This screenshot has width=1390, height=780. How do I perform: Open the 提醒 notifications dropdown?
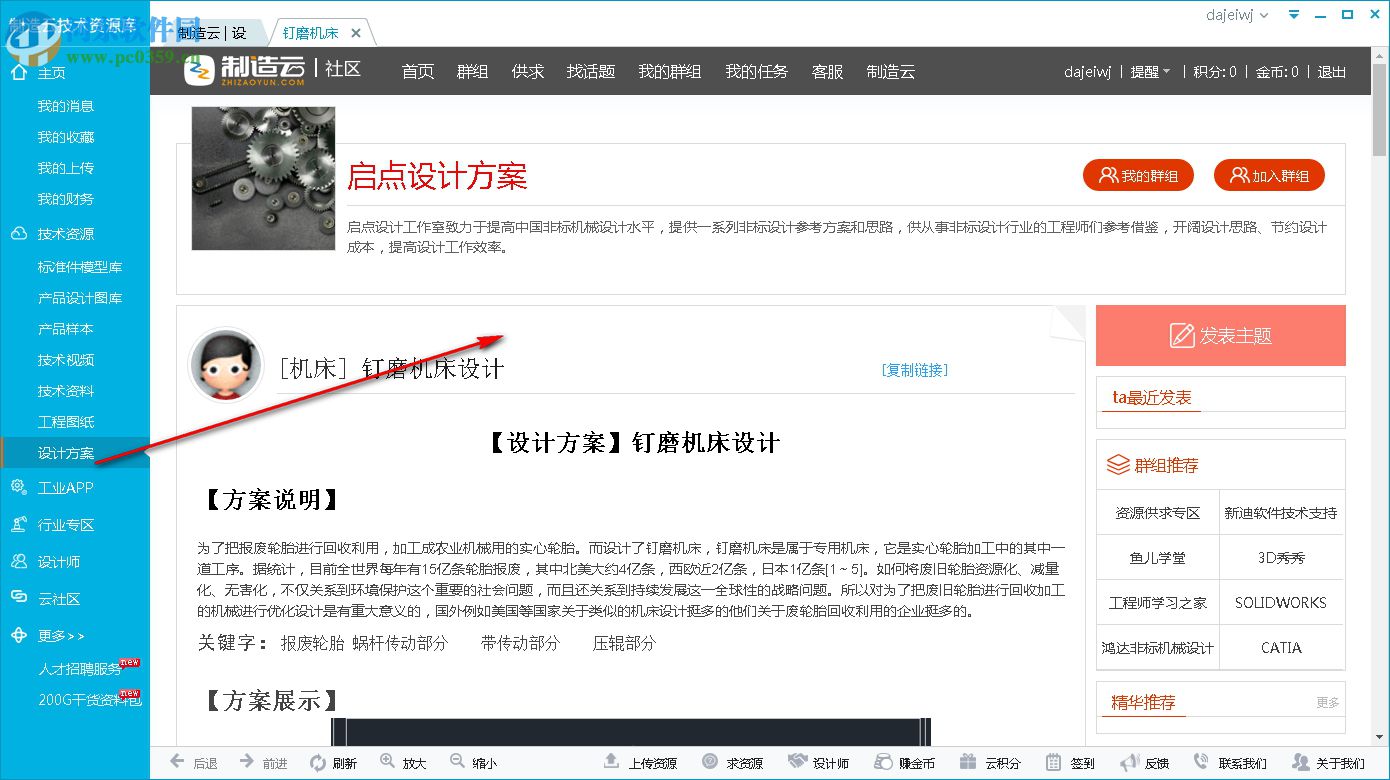tap(1147, 71)
